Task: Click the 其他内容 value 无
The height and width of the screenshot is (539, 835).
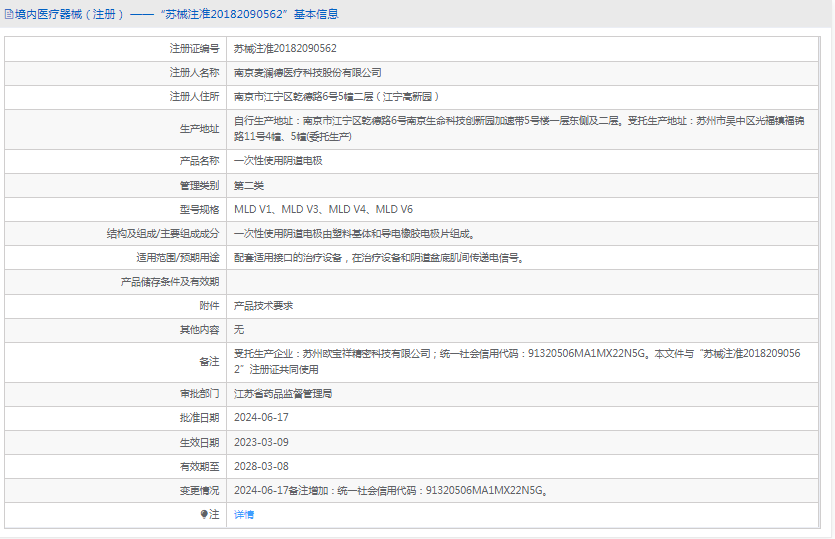Action: click(x=239, y=330)
